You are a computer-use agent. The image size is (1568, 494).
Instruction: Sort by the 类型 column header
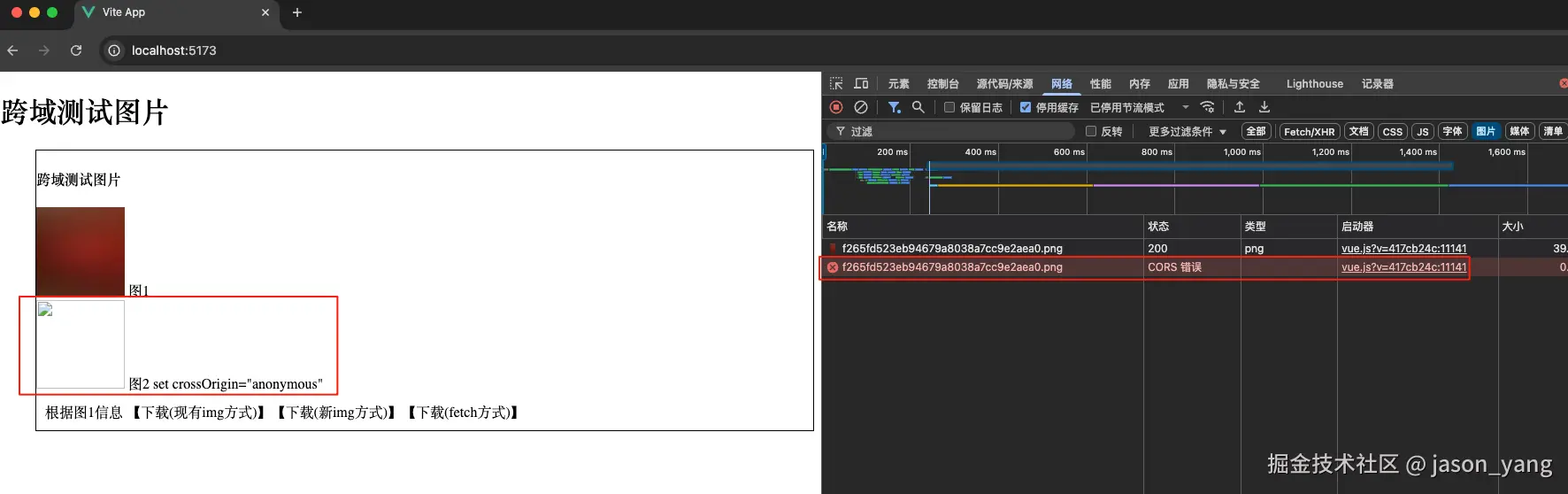[x=1288, y=227]
